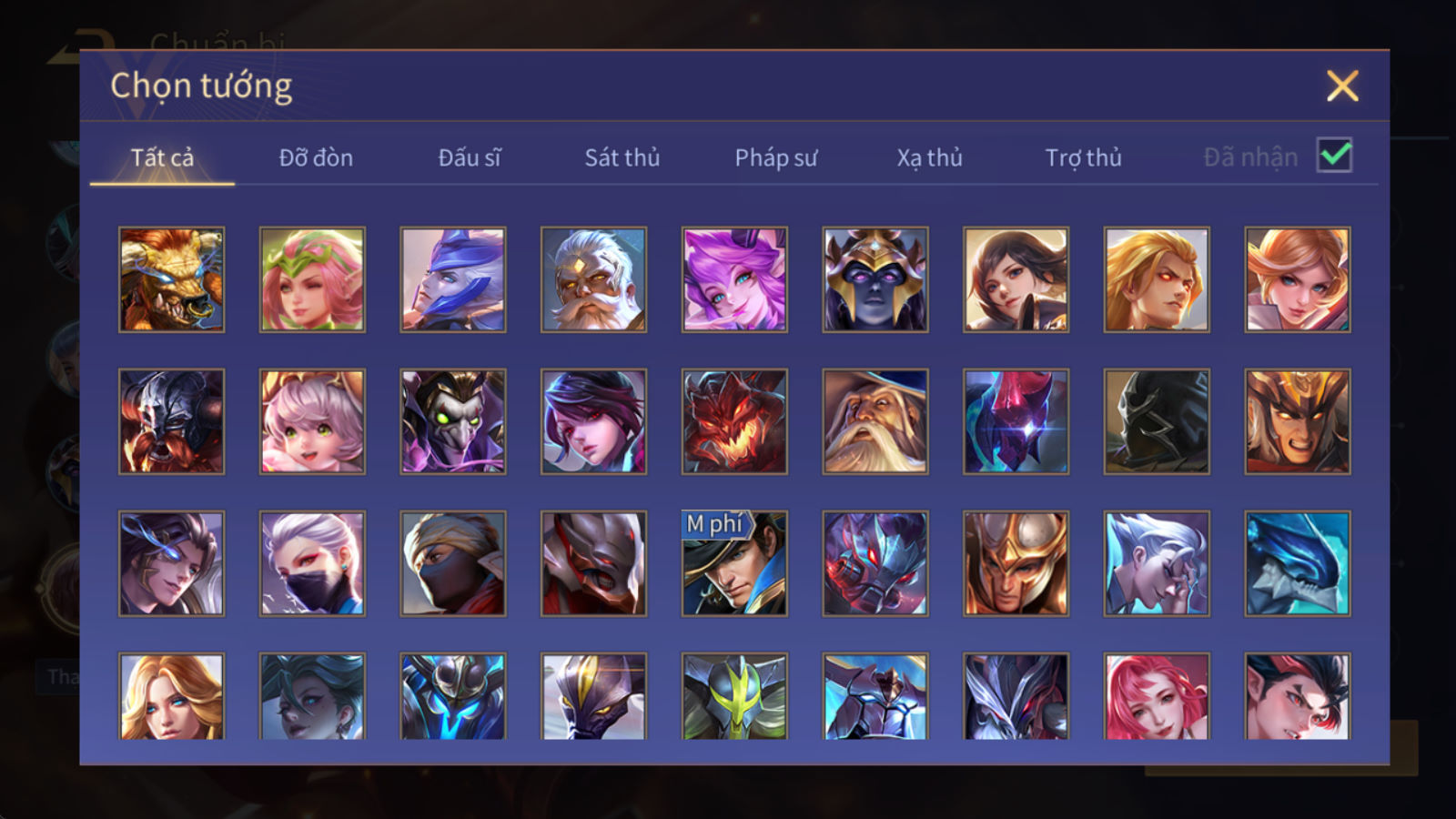Open the "Đấu sĩ" category tab

pyautogui.click(x=470, y=157)
